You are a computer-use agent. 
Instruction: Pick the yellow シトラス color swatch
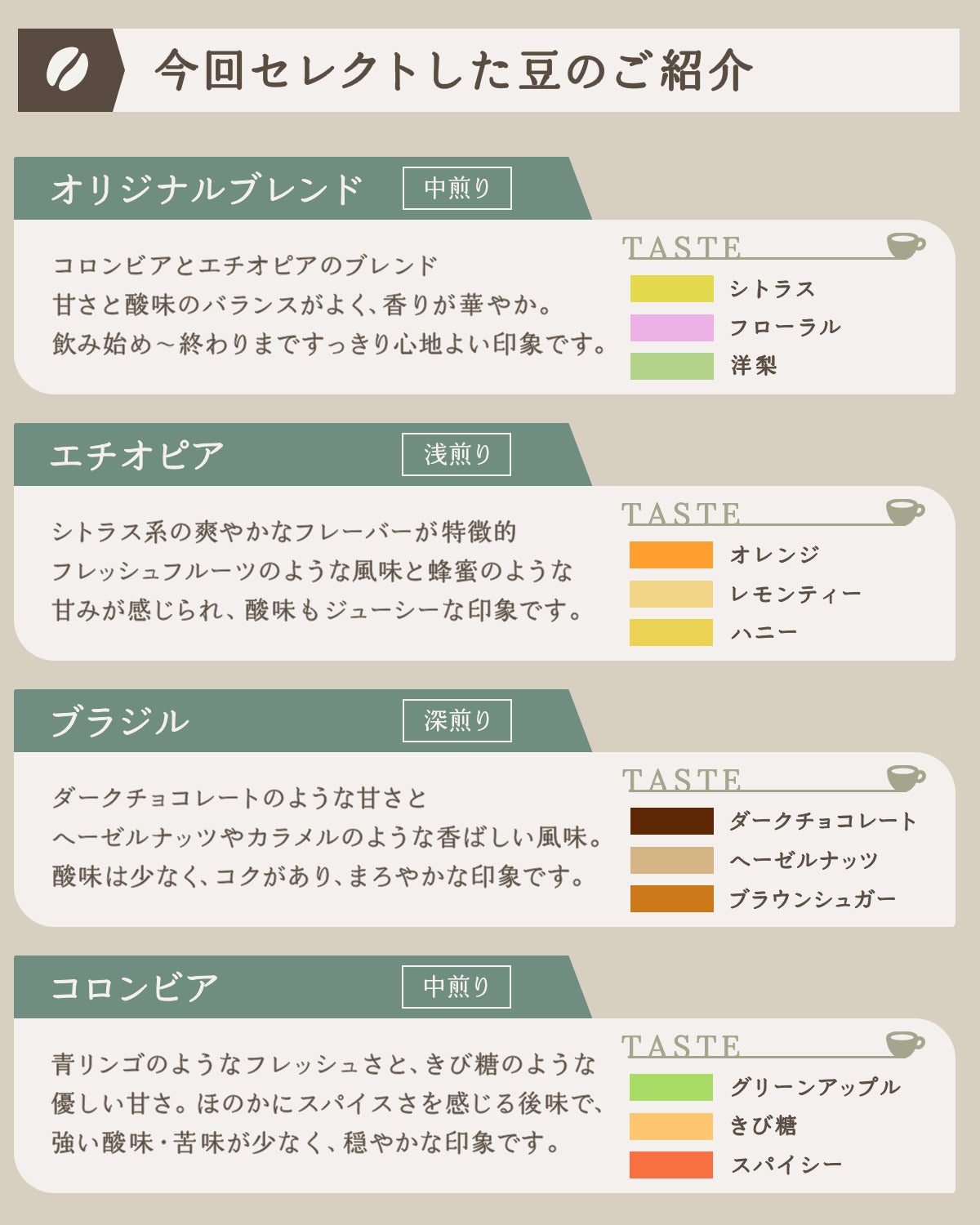671,289
